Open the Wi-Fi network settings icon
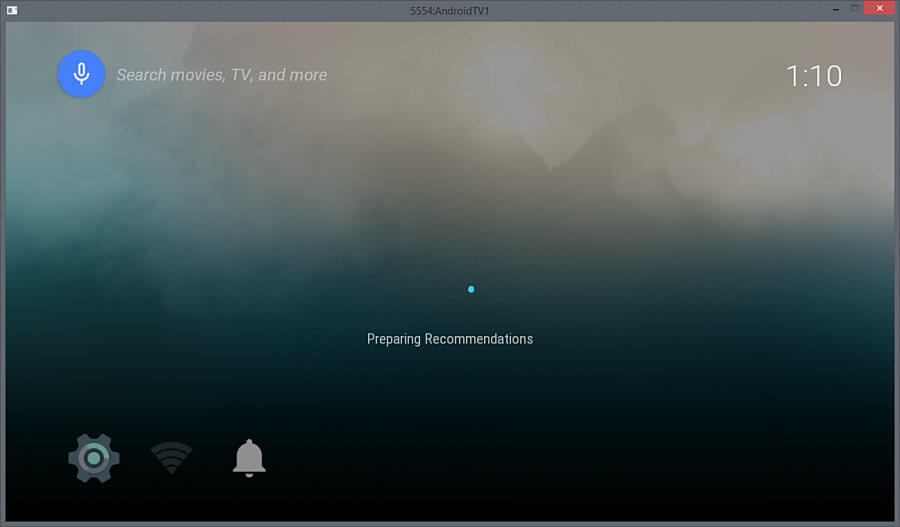Screen dimensions: 900x527 tap(171, 458)
